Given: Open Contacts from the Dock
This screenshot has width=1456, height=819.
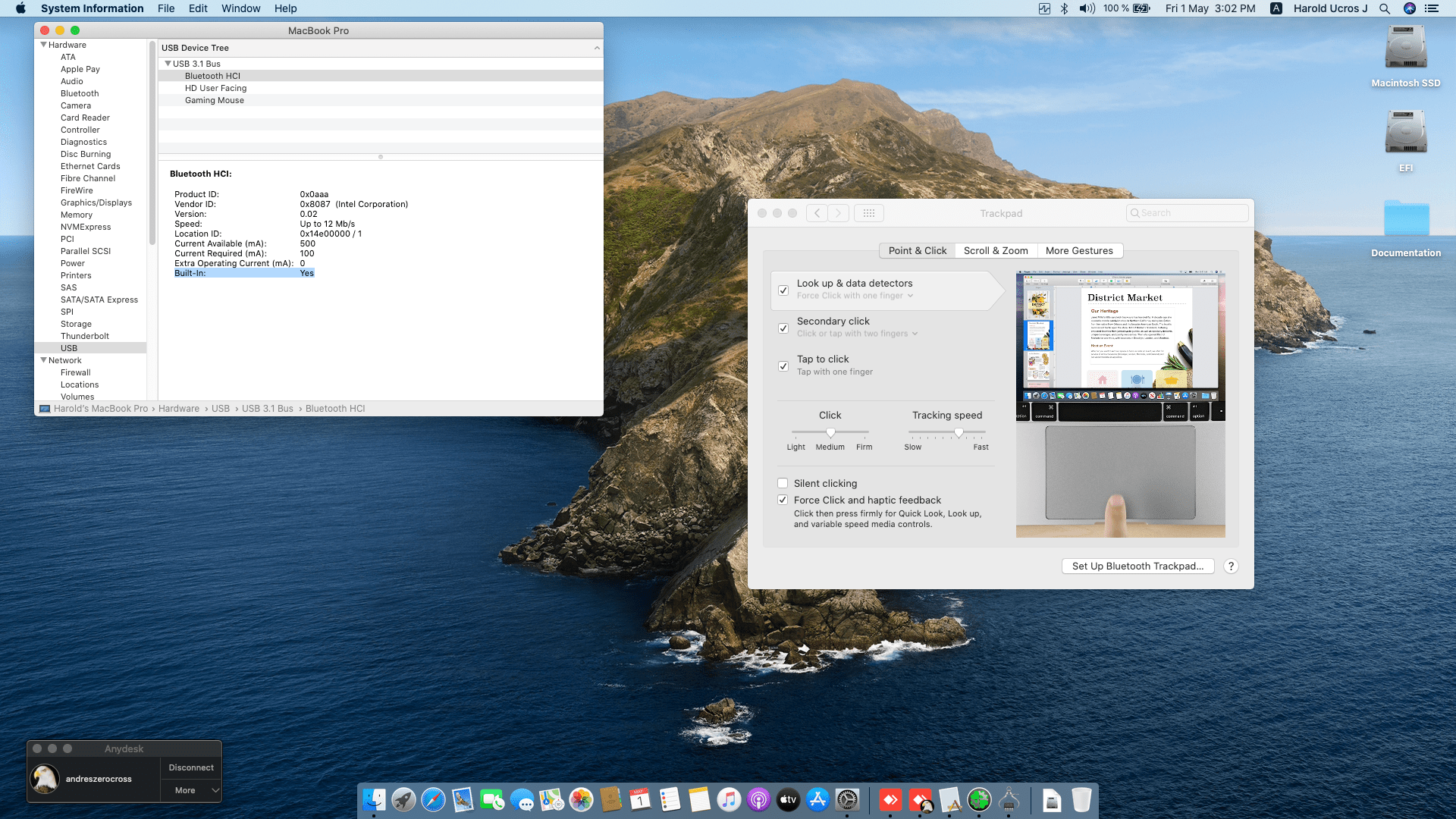Looking at the screenshot, I should 610,799.
